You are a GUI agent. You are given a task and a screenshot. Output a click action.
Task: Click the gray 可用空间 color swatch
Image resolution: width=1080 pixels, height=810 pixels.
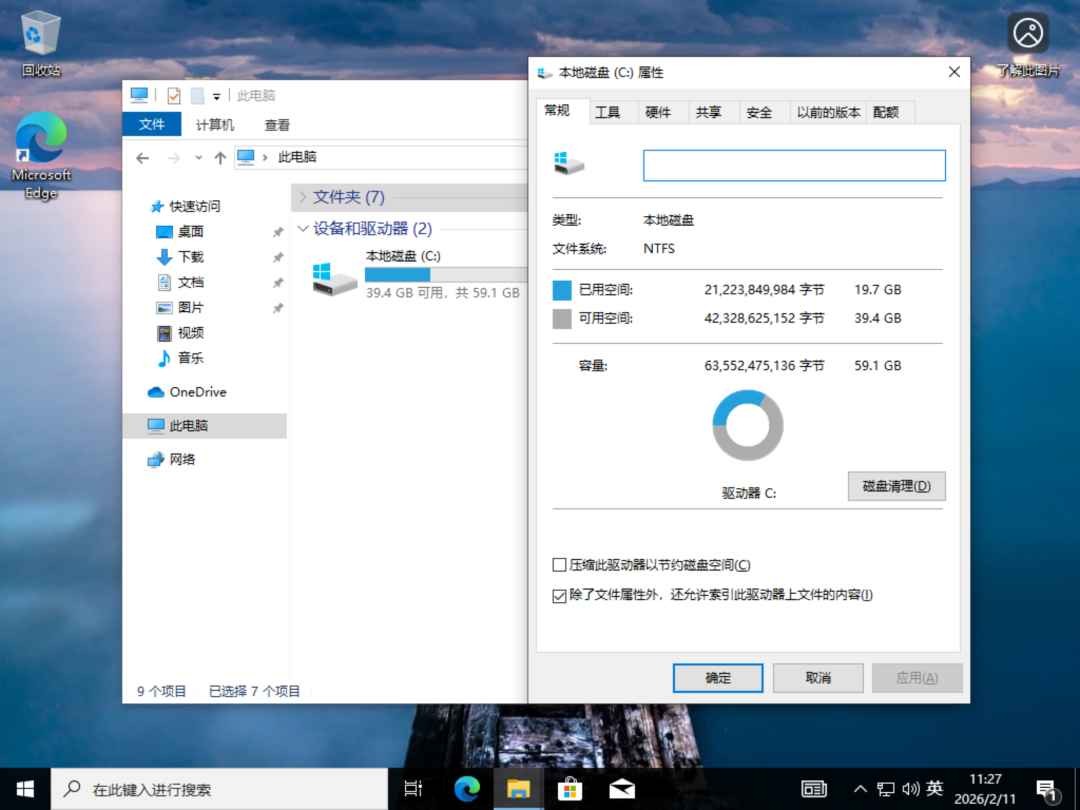562,318
